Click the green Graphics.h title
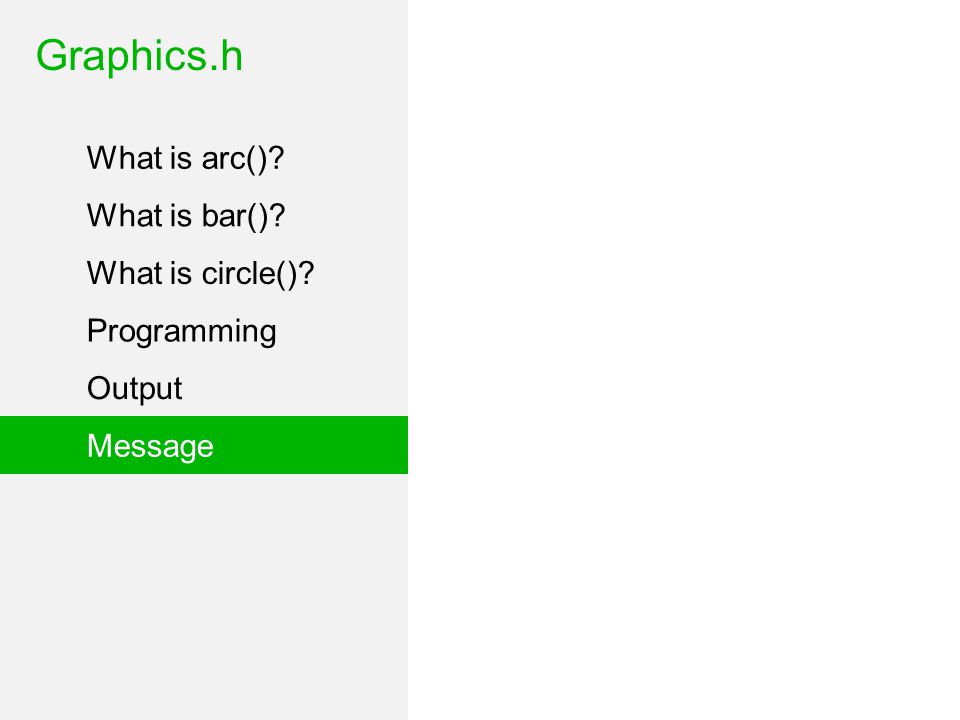960x720 pixels. pyautogui.click(x=140, y=56)
